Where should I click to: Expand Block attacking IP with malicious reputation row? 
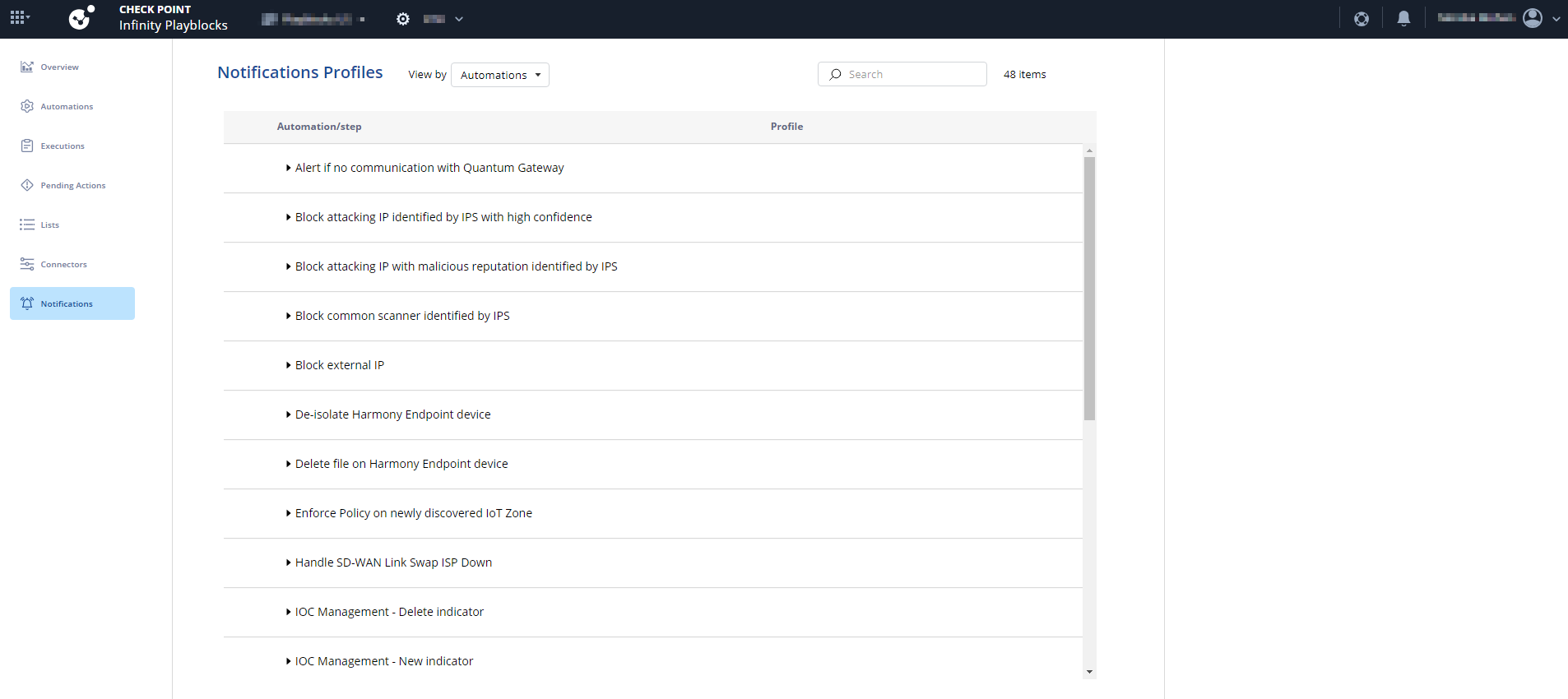[289, 266]
